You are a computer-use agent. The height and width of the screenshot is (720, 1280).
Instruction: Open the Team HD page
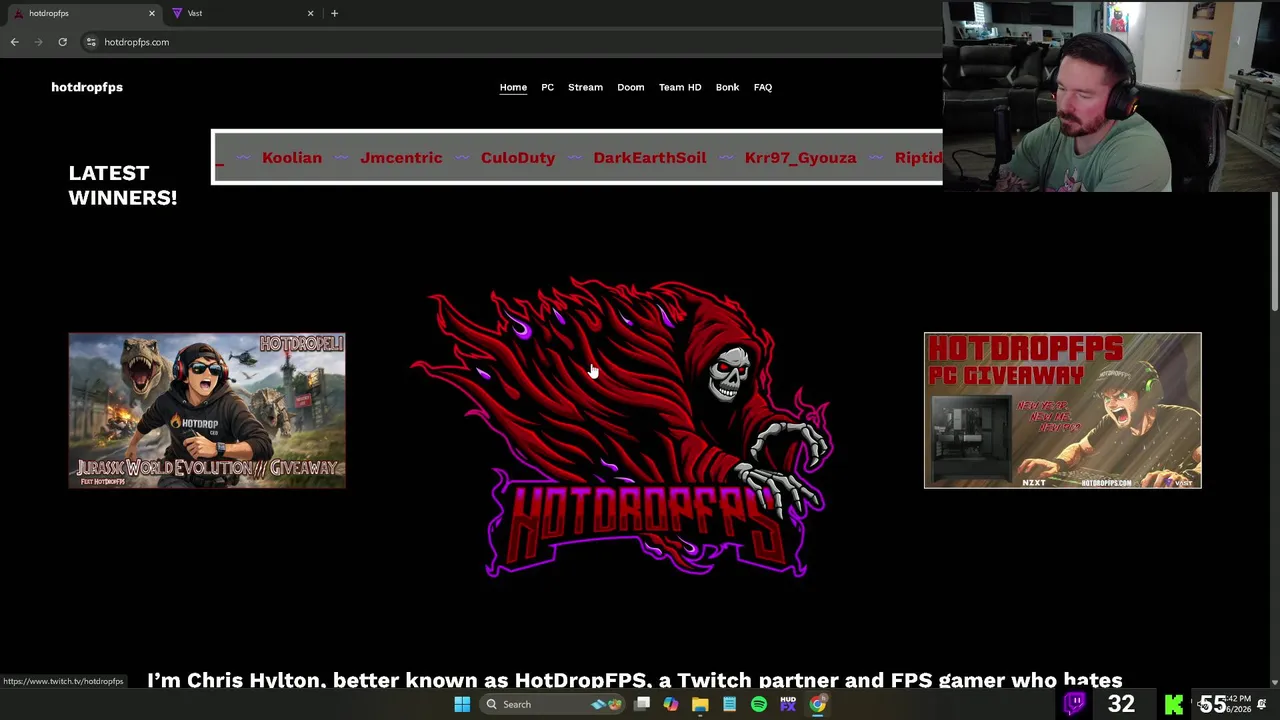tap(680, 87)
